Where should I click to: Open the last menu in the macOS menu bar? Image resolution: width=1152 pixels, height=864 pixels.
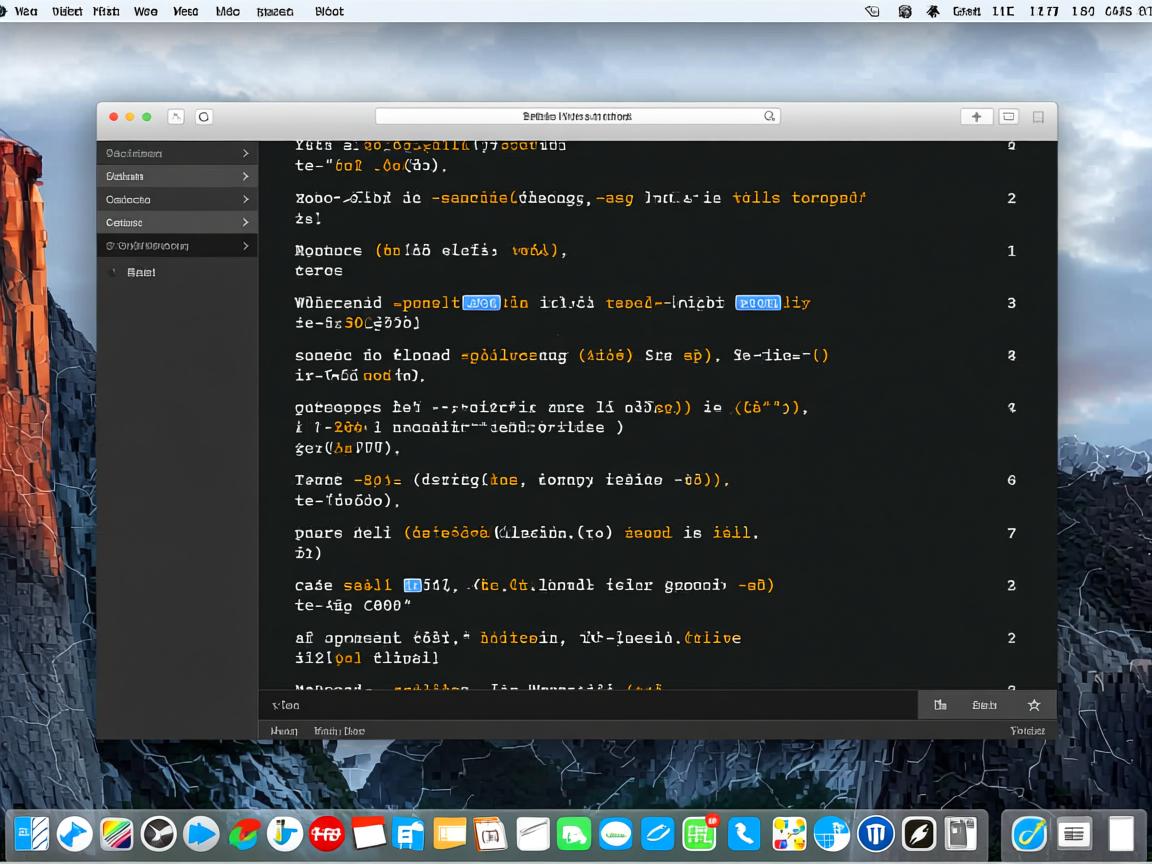(x=329, y=11)
